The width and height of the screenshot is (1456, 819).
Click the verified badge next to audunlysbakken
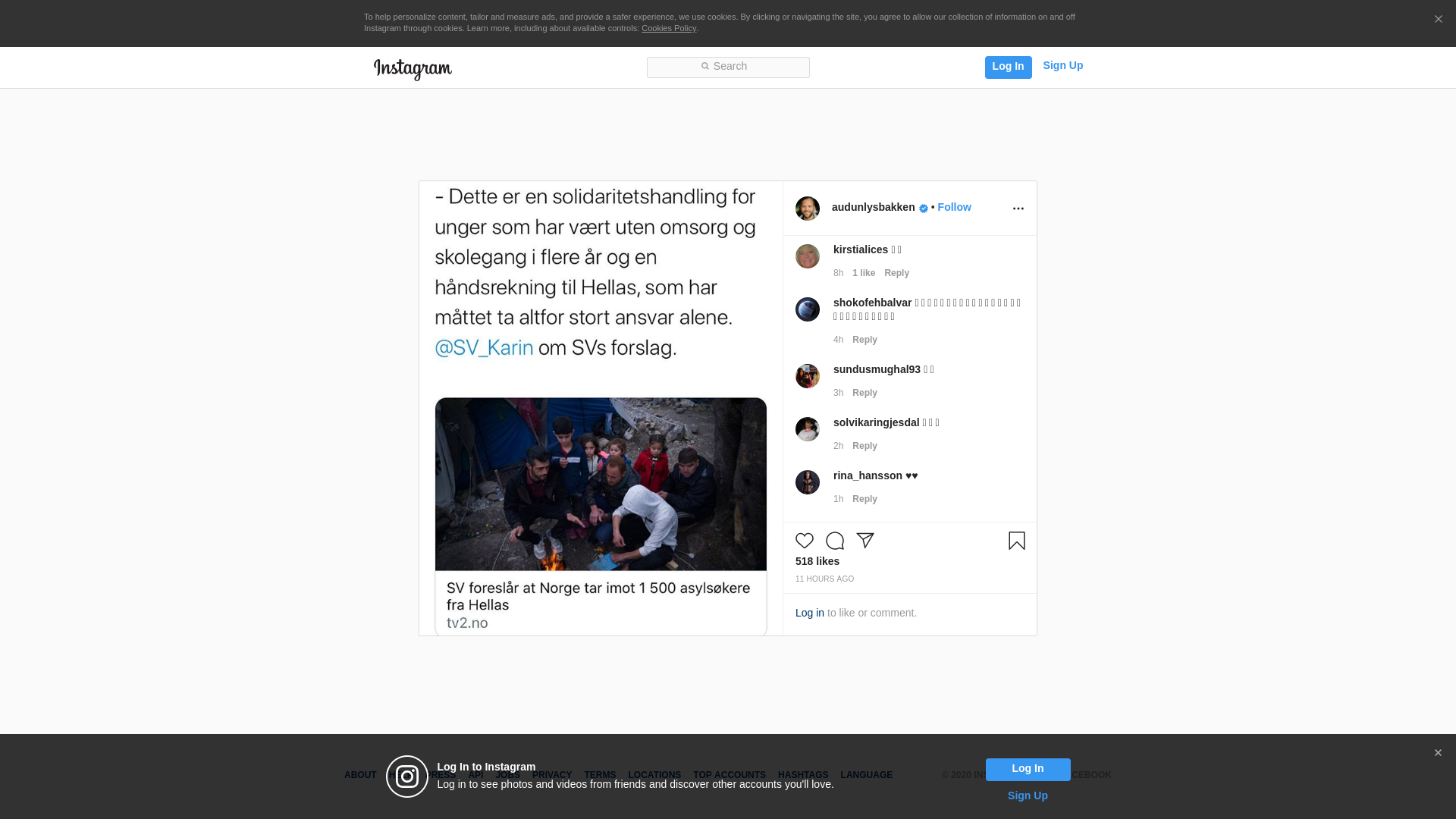click(x=924, y=209)
